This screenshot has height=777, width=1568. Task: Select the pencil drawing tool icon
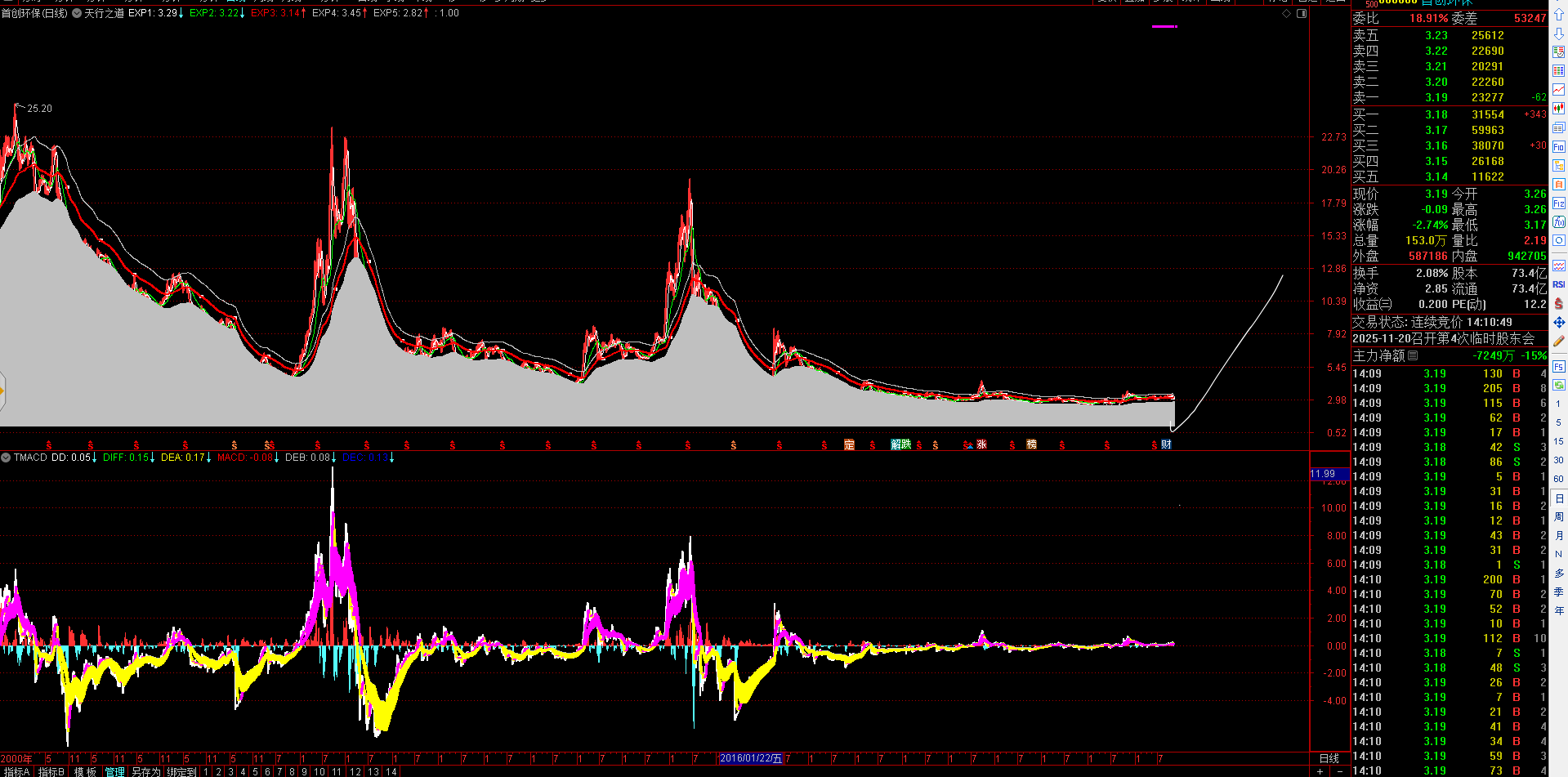pyautogui.click(x=1558, y=341)
